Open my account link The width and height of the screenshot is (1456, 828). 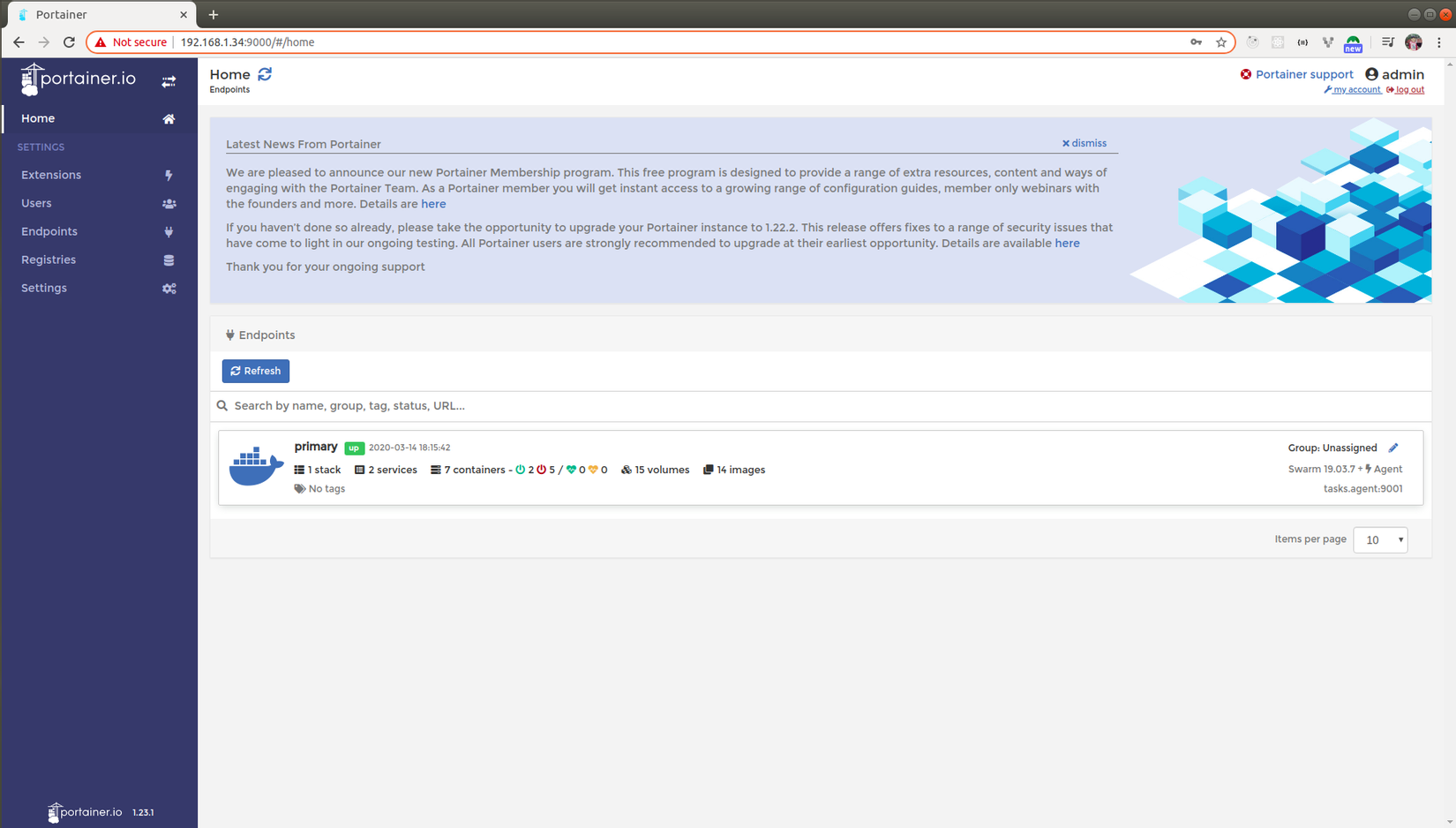point(1353,90)
